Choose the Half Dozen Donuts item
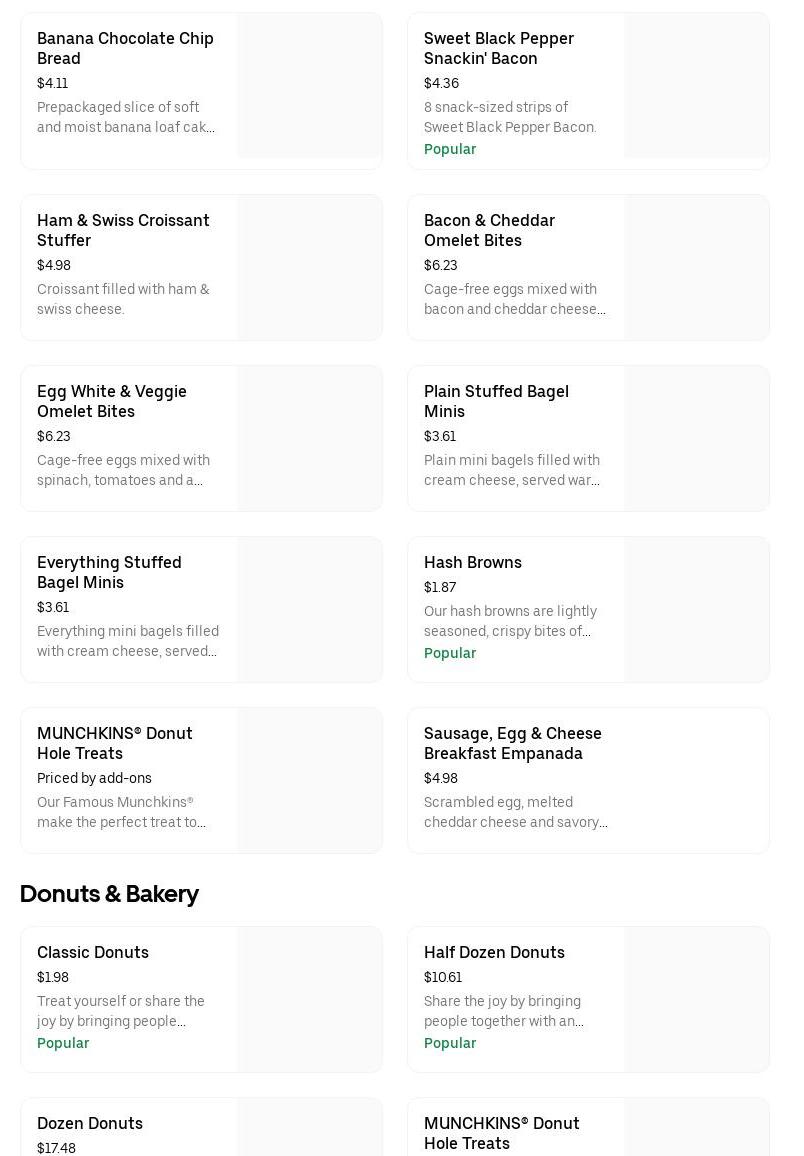 [x=494, y=952]
